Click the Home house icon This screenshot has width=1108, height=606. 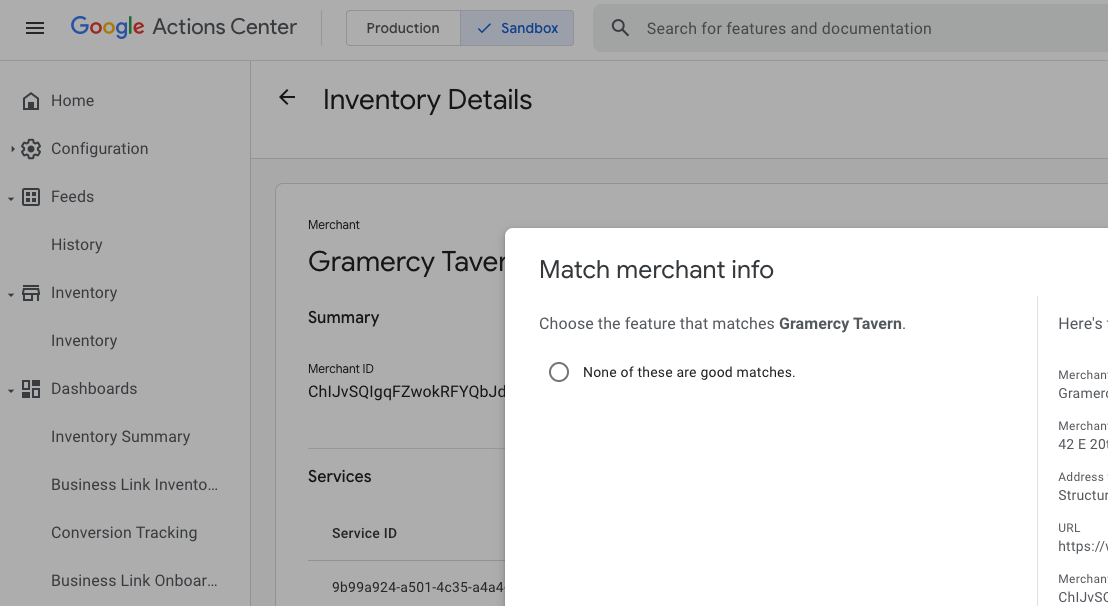coord(30,101)
